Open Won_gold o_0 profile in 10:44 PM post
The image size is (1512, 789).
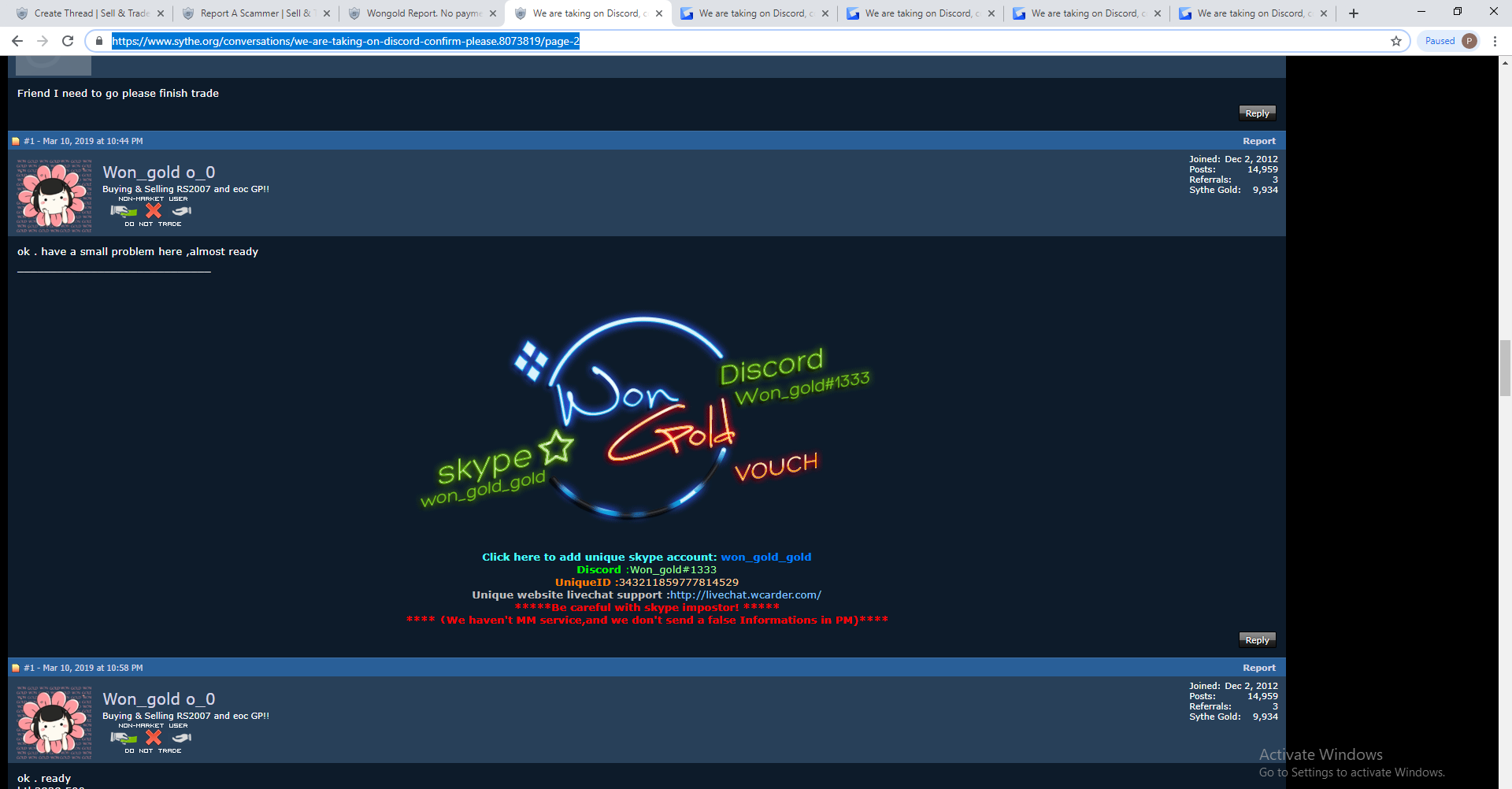(x=158, y=172)
